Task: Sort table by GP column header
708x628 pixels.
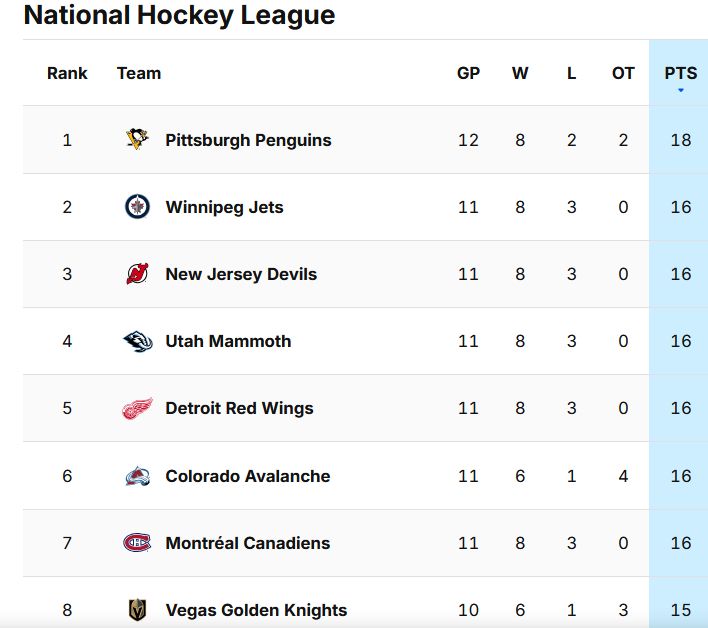Action: coord(468,73)
